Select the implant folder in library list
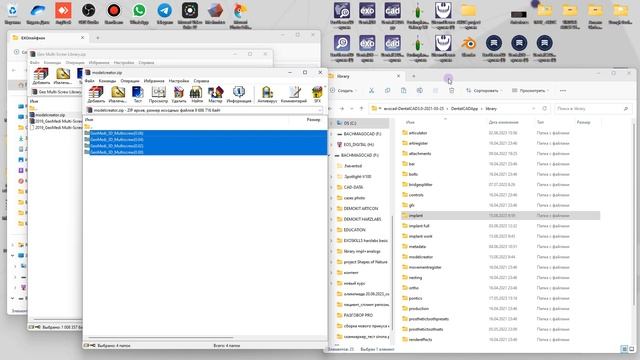Screen dimensions: 640x360 [x=500, y=215]
